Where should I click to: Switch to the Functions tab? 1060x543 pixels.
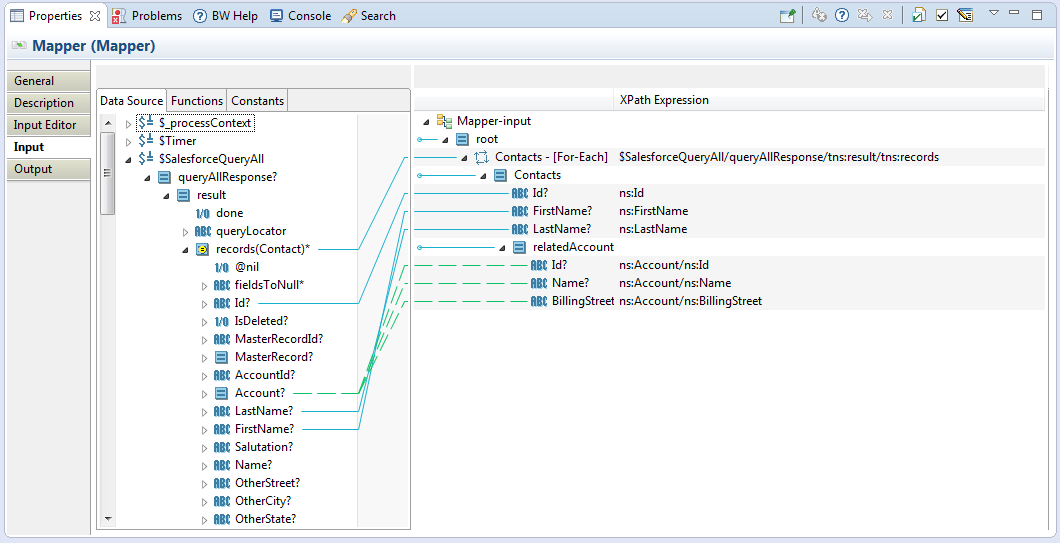(x=197, y=101)
